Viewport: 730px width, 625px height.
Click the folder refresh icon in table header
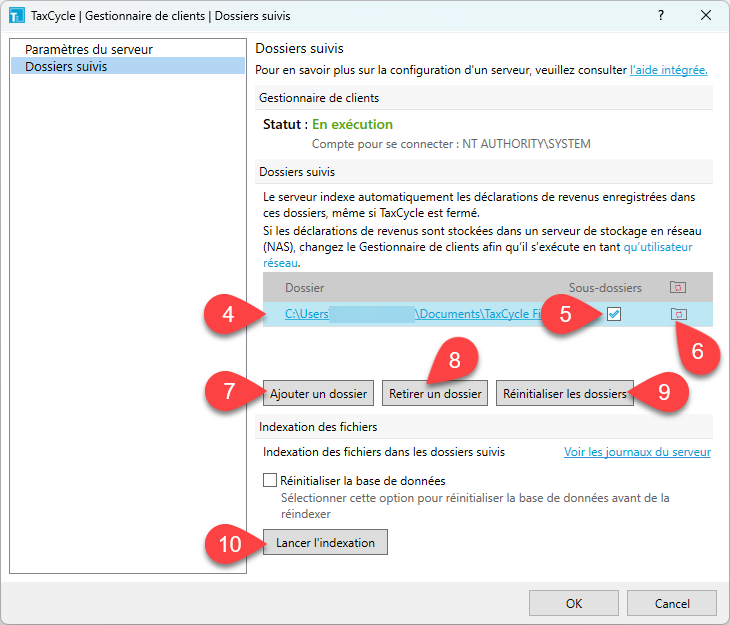pos(678,287)
